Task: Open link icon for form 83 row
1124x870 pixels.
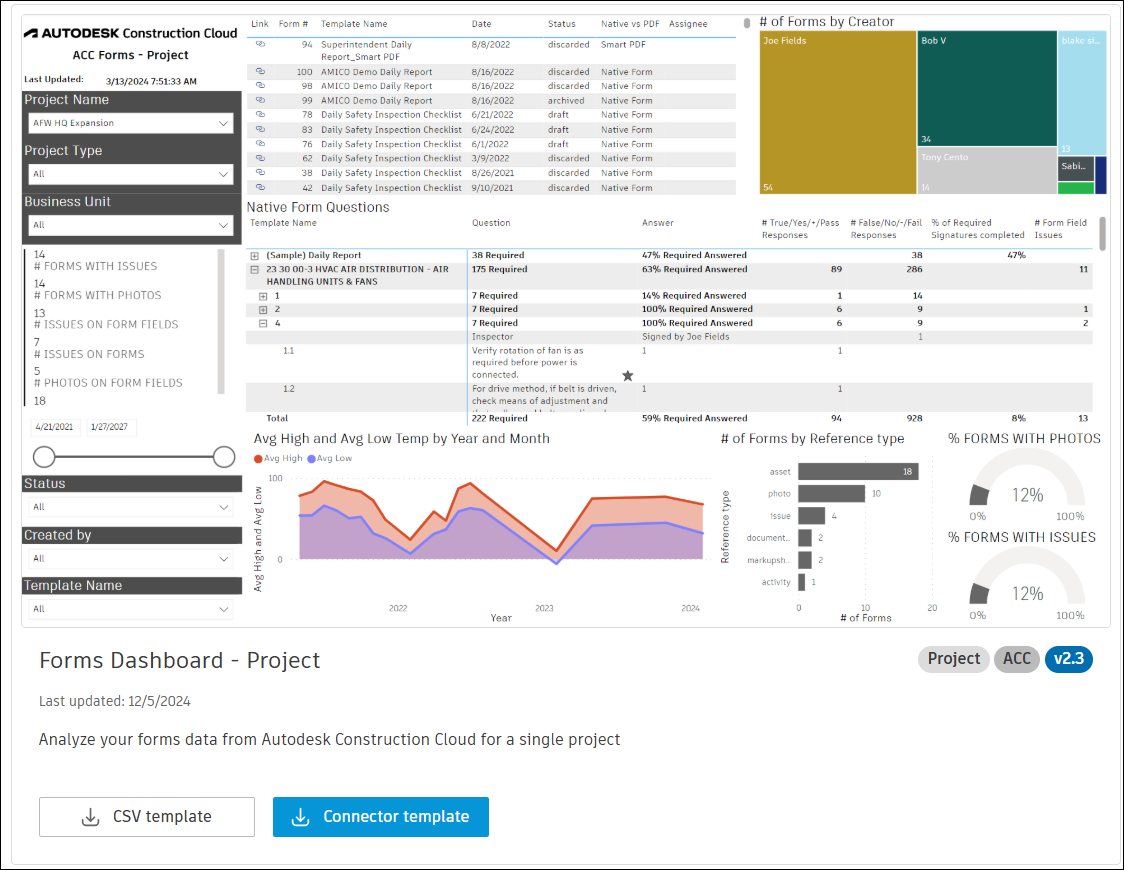Action: coord(260,129)
